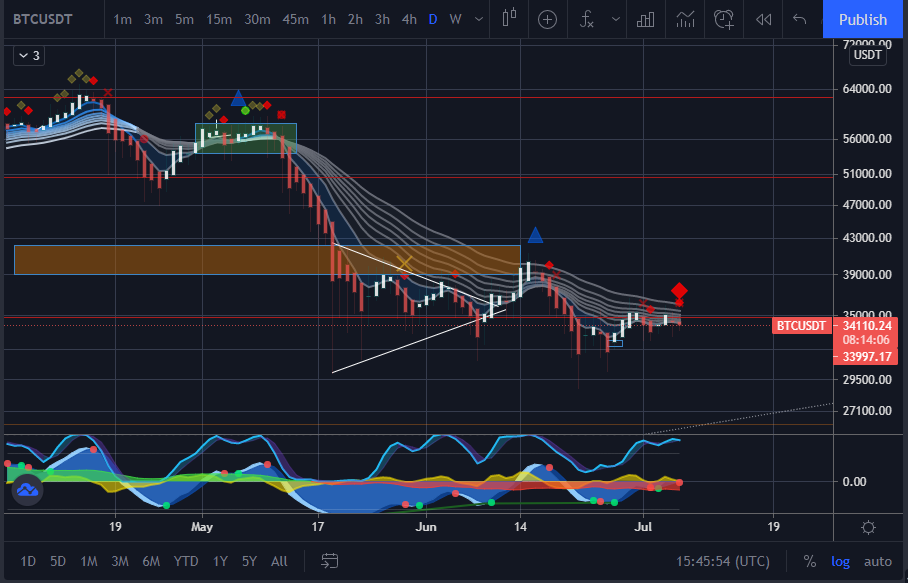Toggle the log scale
908x583 pixels.
coord(840,561)
